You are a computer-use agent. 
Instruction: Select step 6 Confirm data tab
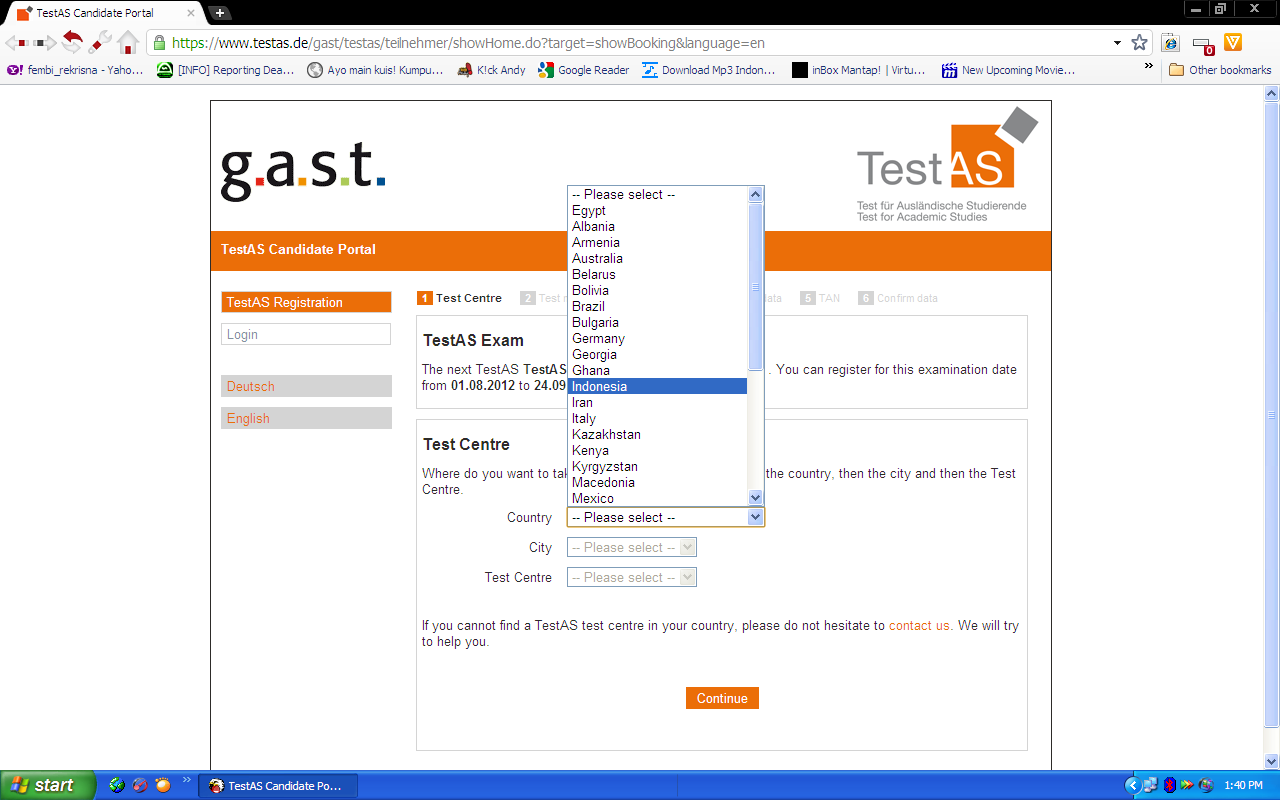(x=898, y=298)
